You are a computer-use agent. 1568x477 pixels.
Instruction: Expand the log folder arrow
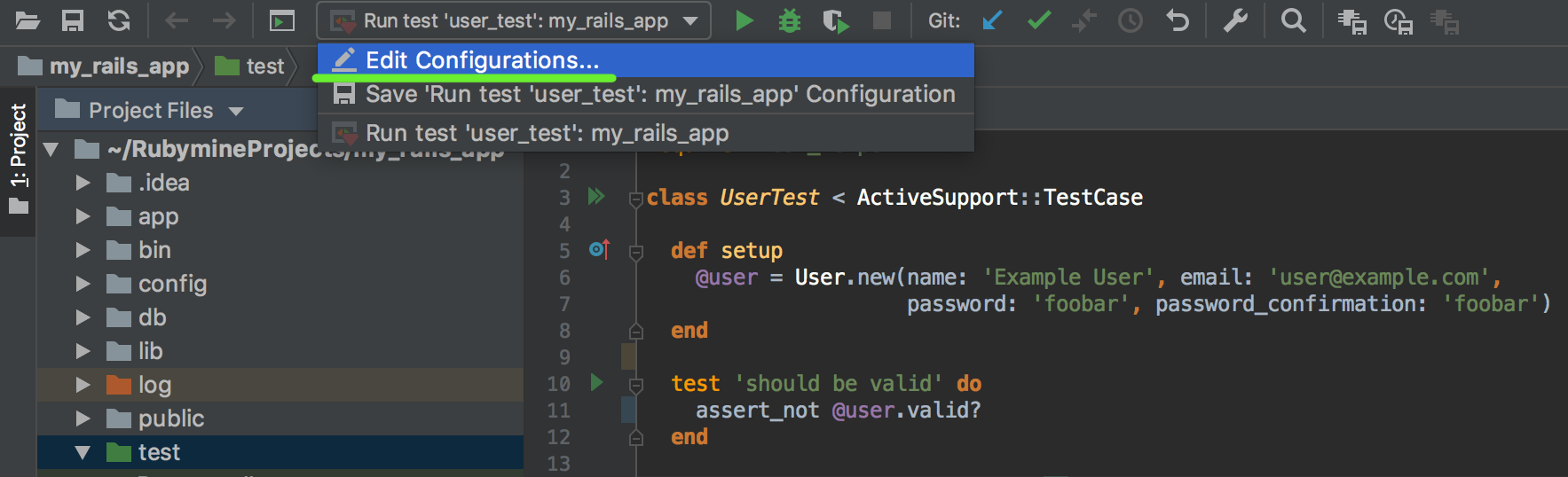(x=83, y=385)
